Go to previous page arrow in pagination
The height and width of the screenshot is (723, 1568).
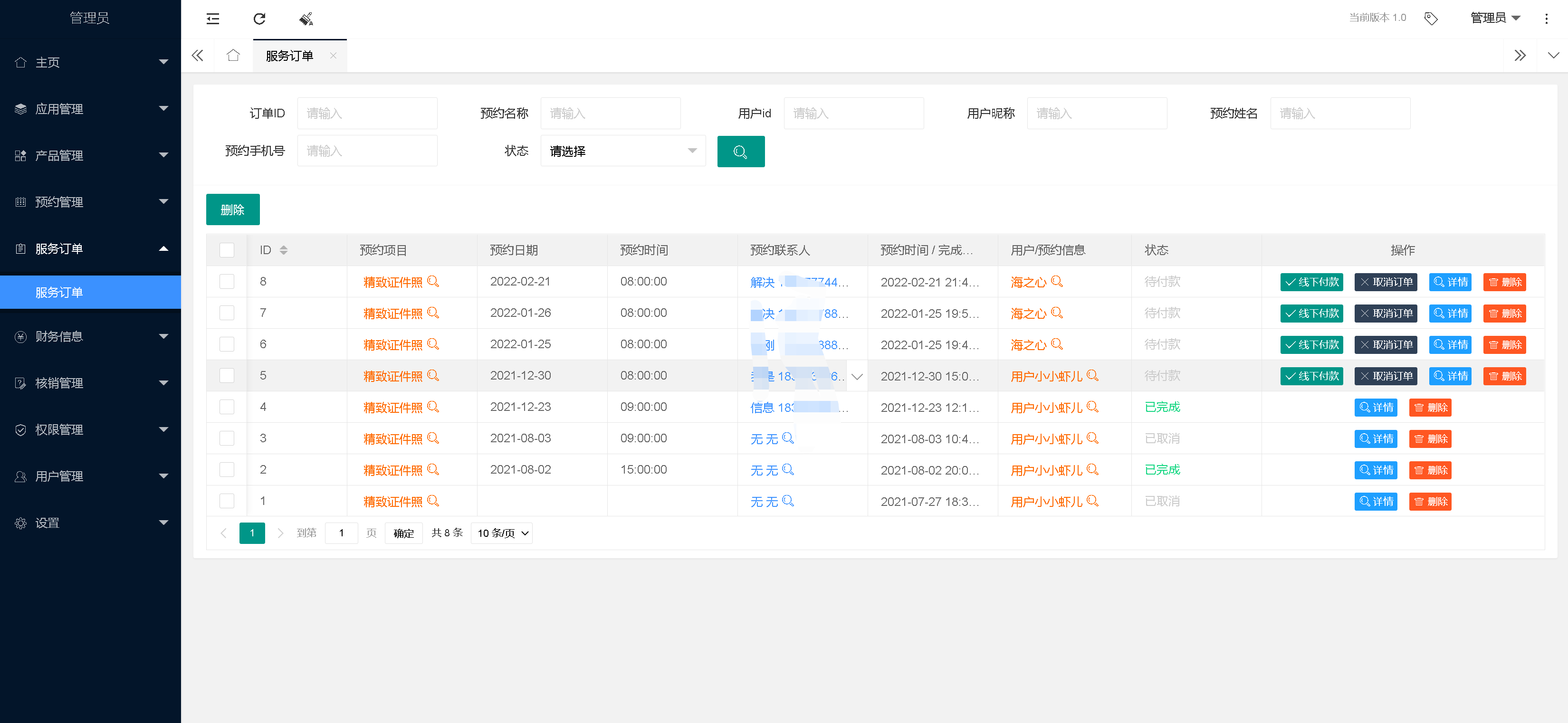click(223, 533)
